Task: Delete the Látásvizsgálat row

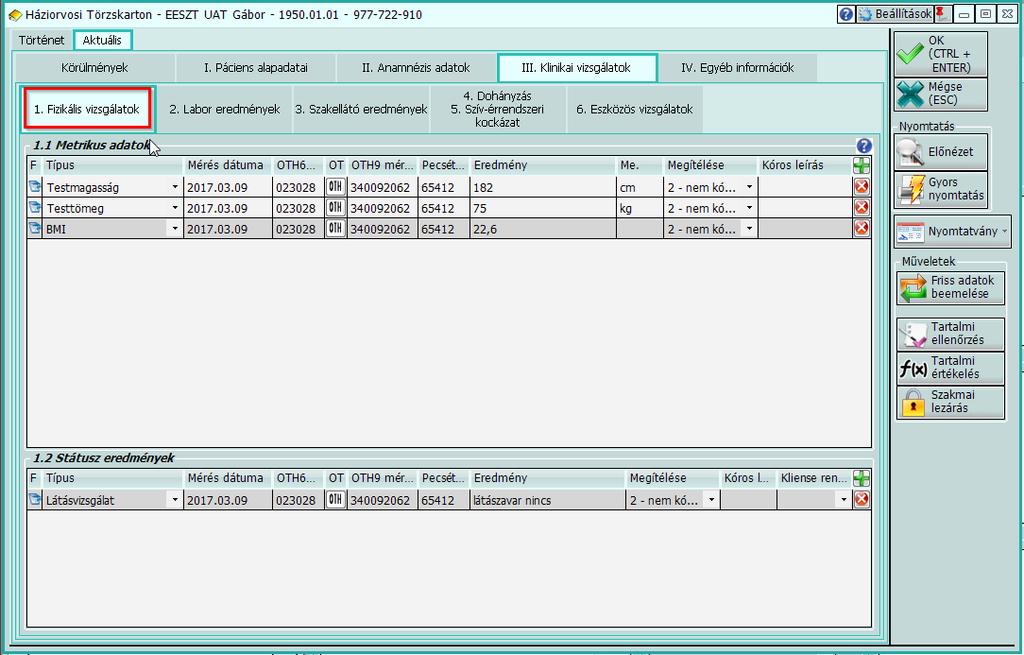Action: point(861,500)
